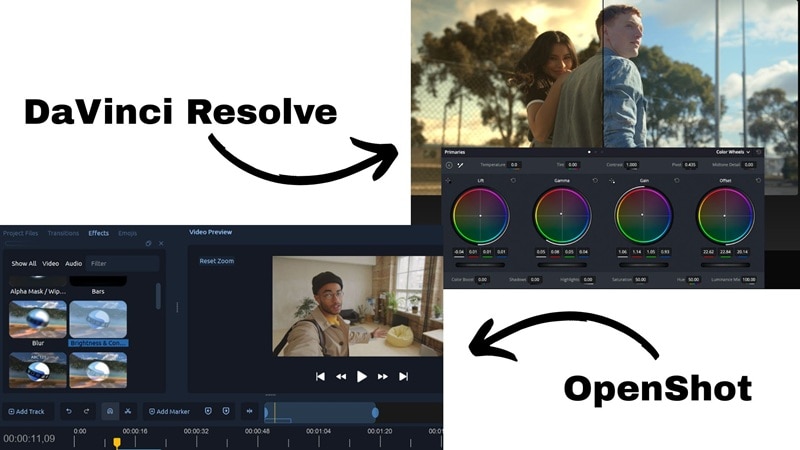
Task: Click the Contrast value 1.000
Action: click(632, 165)
